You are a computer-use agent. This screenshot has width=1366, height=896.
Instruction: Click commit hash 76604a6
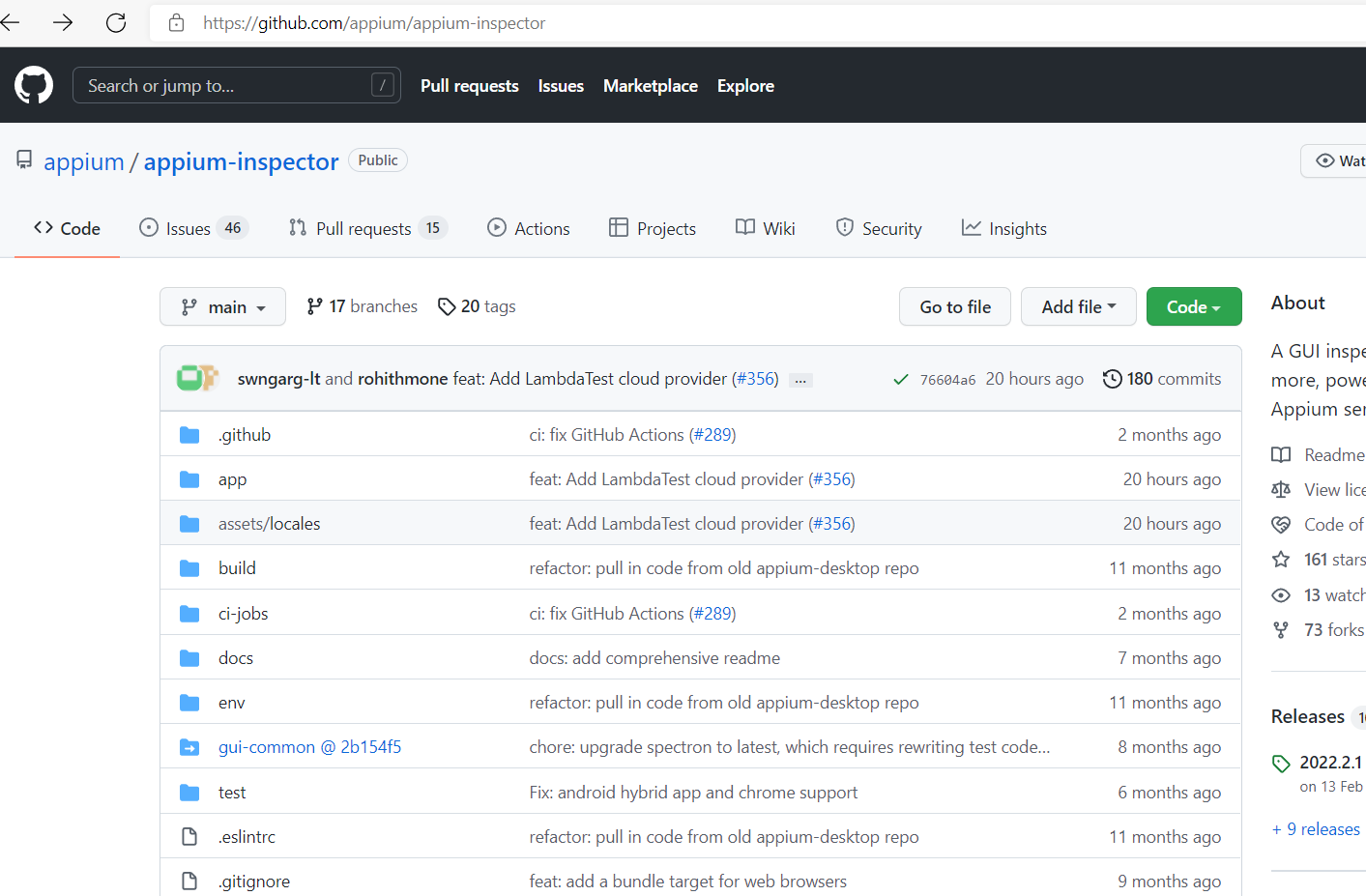(x=947, y=380)
